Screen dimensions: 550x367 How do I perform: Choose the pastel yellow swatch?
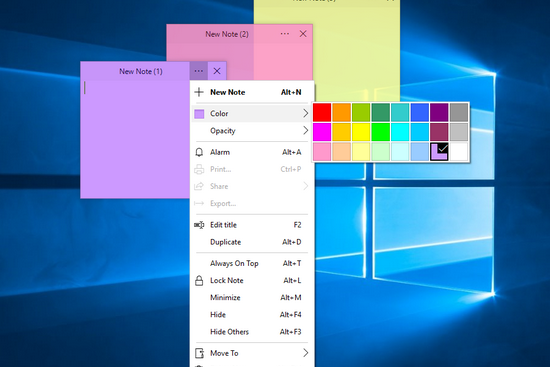(361, 152)
